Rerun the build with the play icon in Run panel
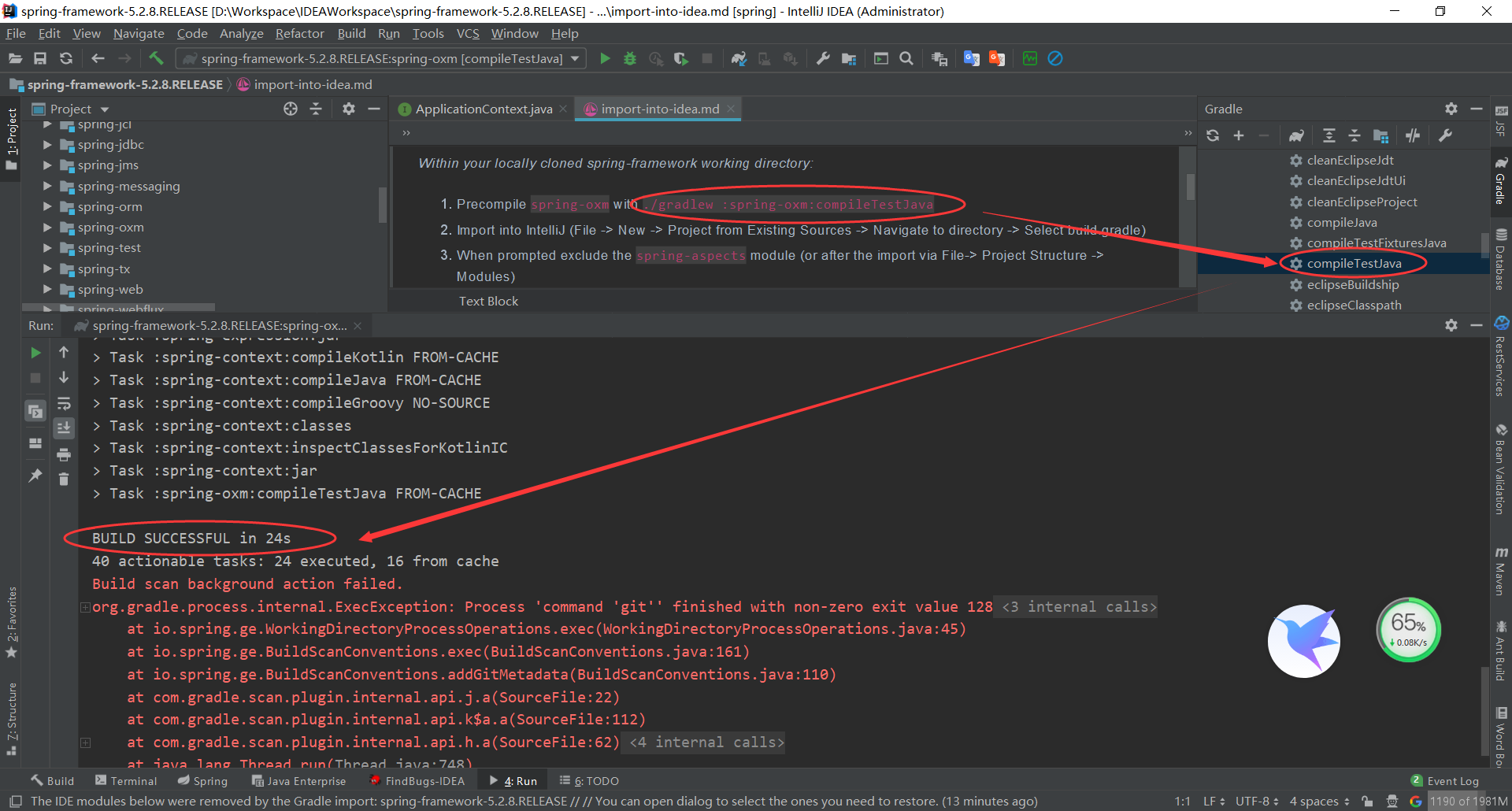Image resolution: width=1512 pixels, height=811 pixels. (x=35, y=353)
